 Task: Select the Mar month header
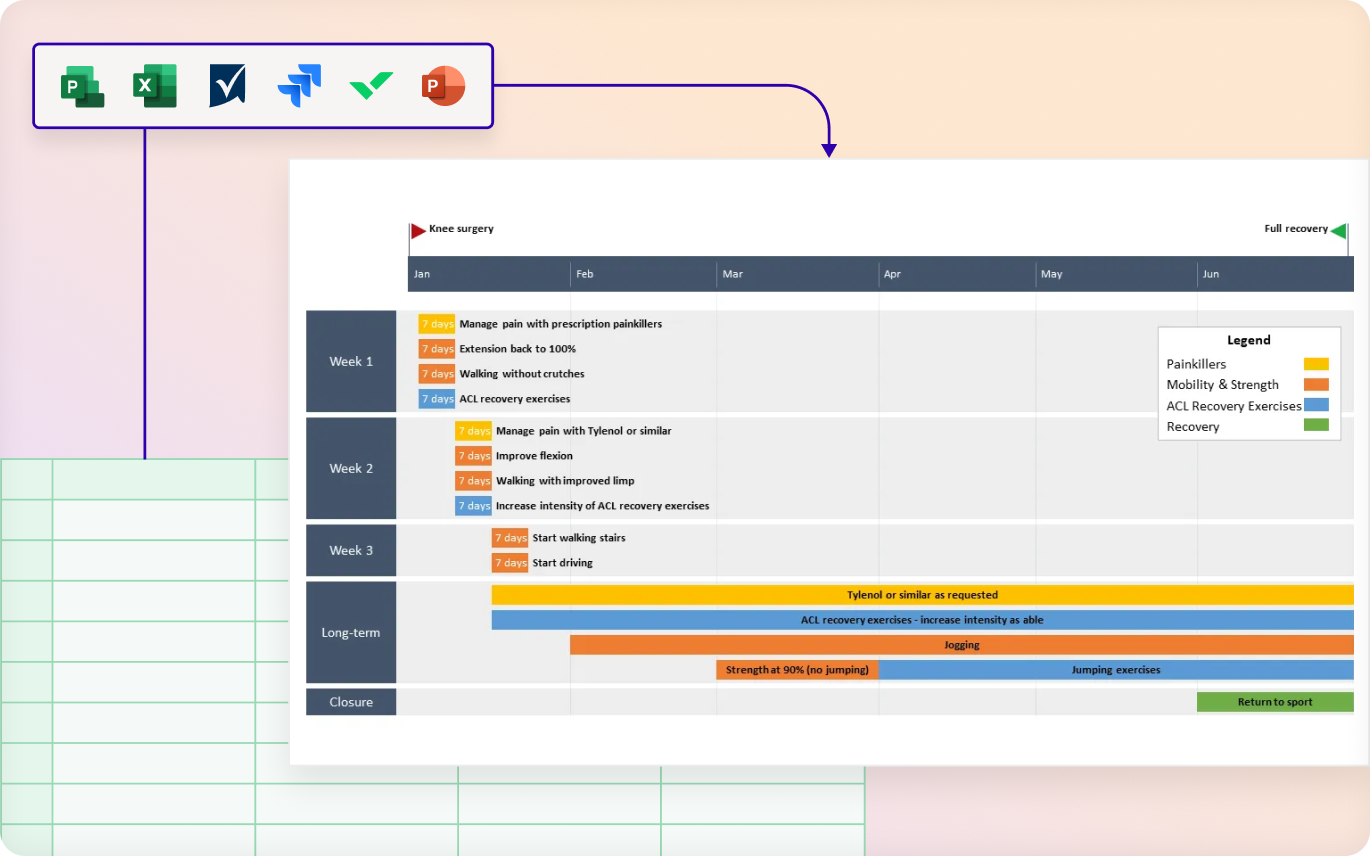pos(798,274)
